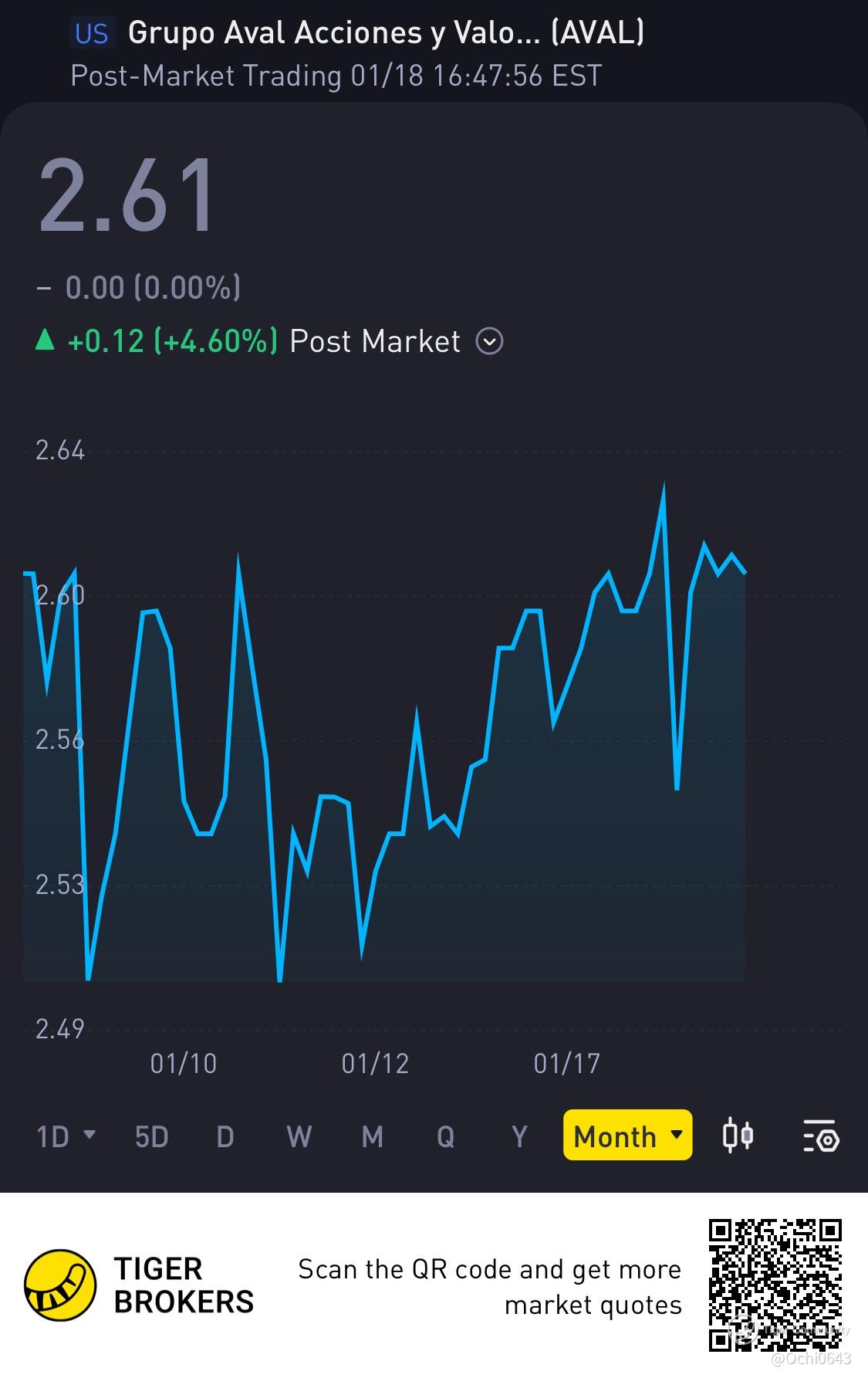
Task: Tap the Tiger Brokers logo
Action: pyautogui.click(x=60, y=1285)
